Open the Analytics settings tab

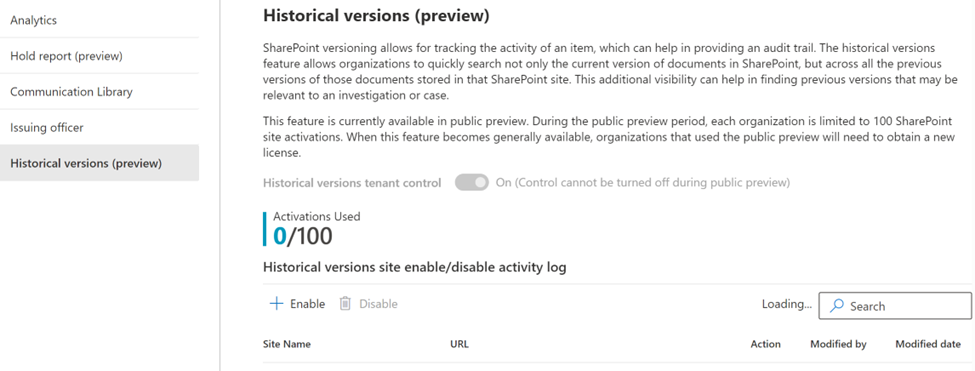coord(99,20)
